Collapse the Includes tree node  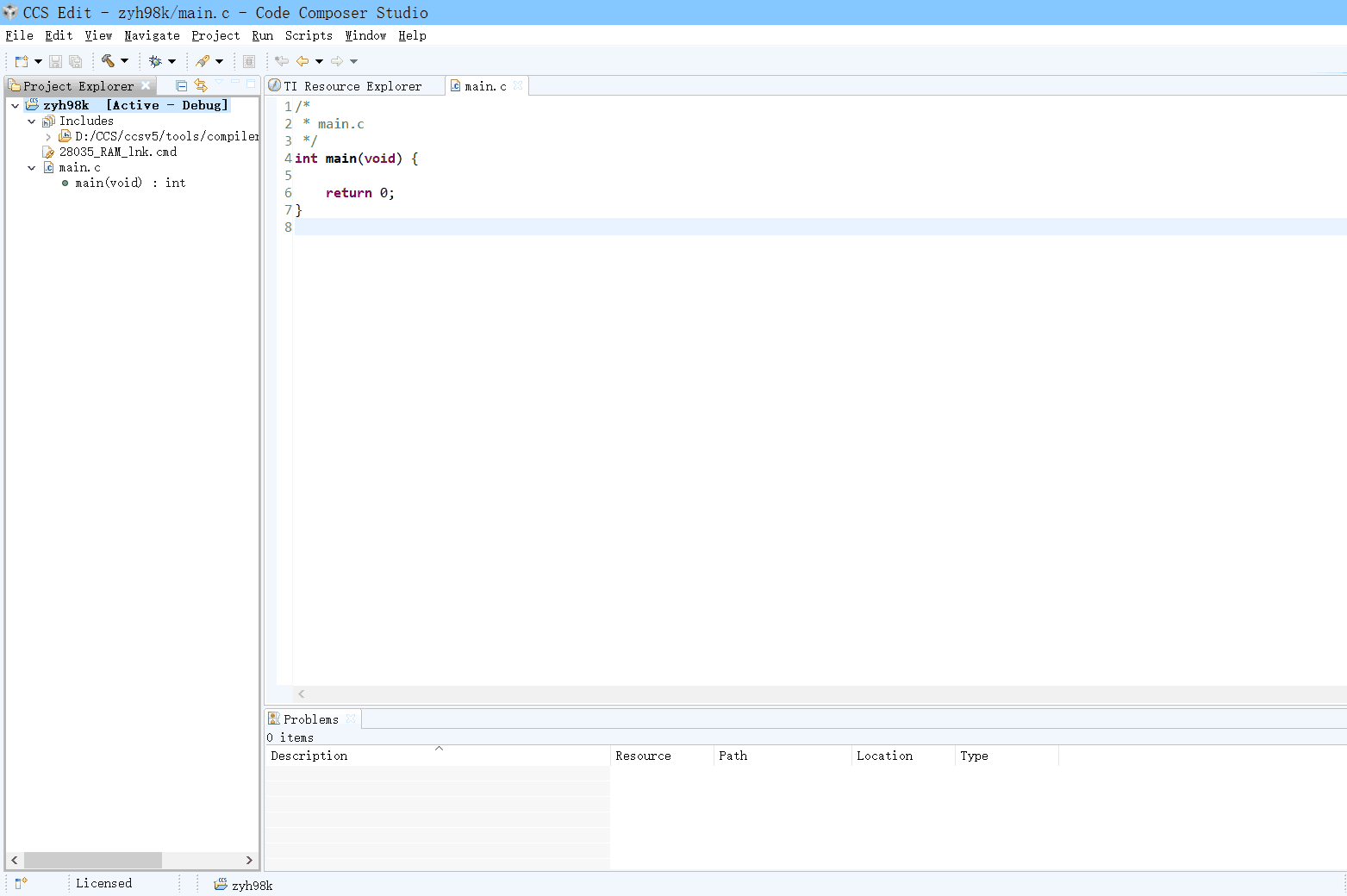click(32, 121)
